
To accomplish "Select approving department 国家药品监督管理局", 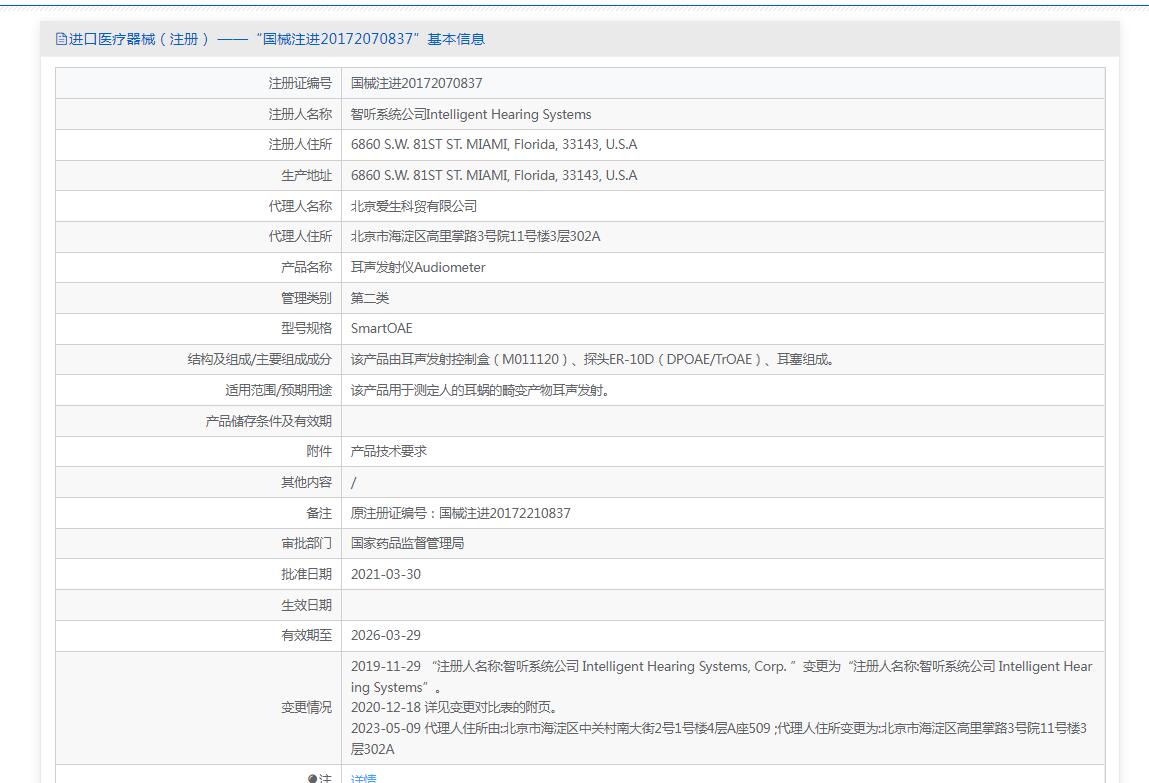I will click(407, 543).
